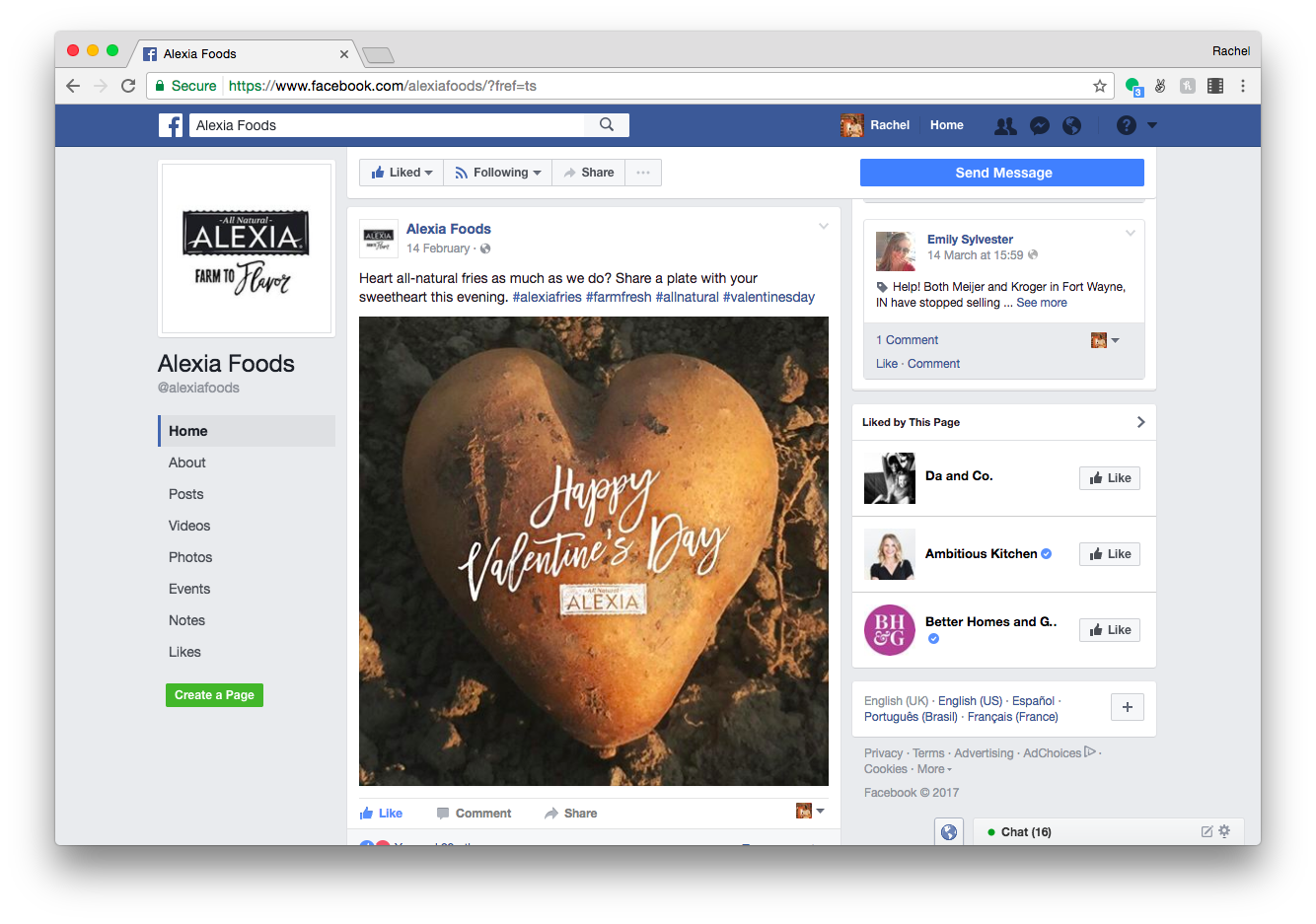Open options chevron on Emily's post
Screen dimensions: 1316x924
tap(1131, 233)
